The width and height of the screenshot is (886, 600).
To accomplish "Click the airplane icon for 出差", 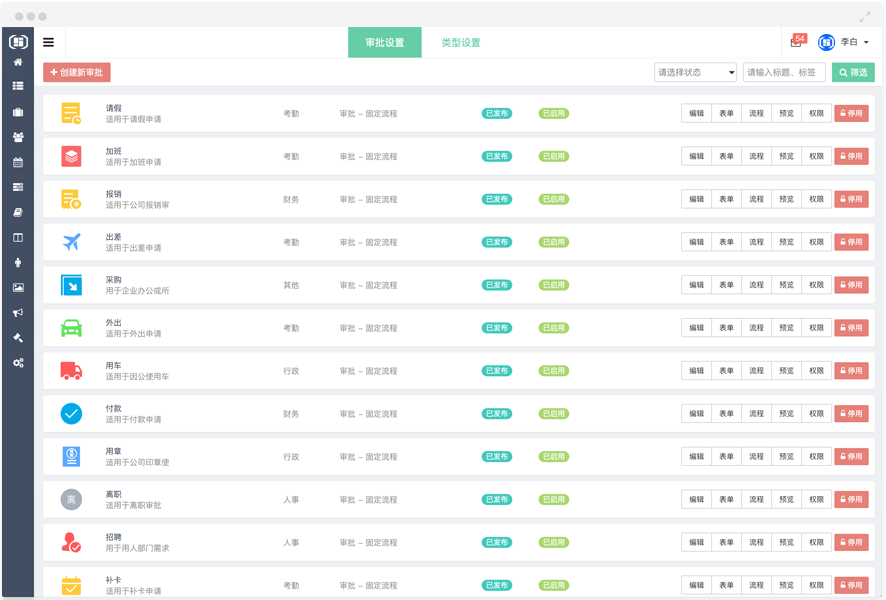I will 71,242.
